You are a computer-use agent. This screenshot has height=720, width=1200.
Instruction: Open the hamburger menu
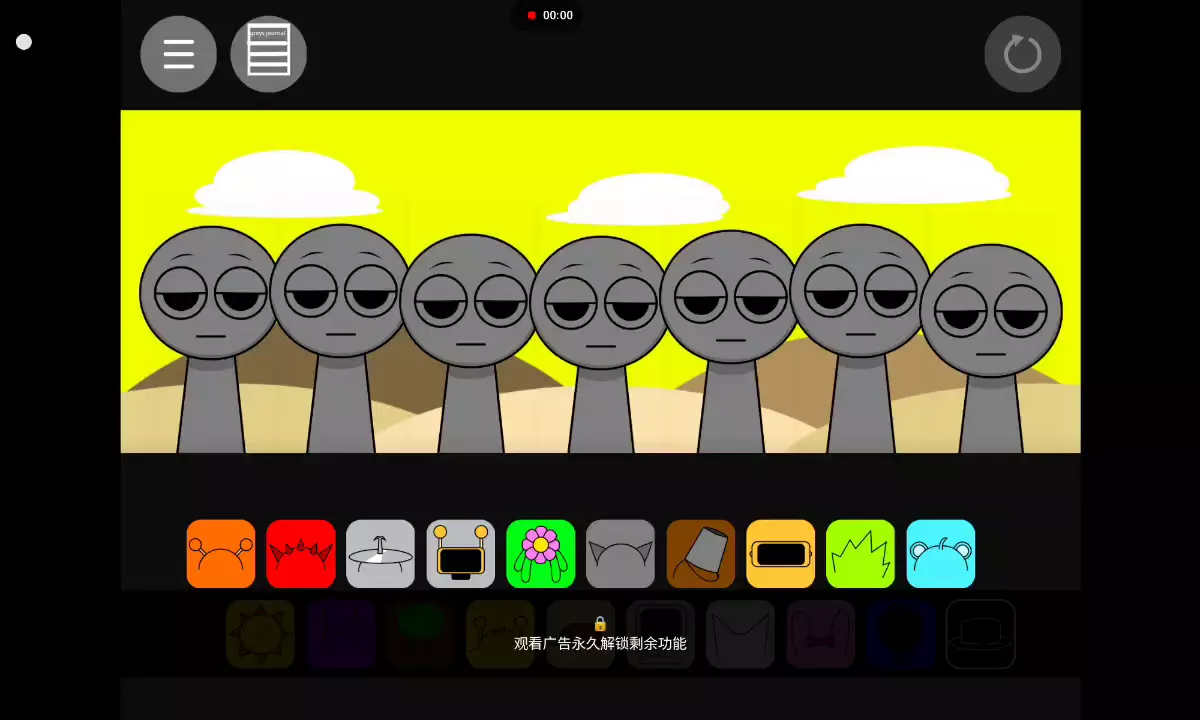178,54
